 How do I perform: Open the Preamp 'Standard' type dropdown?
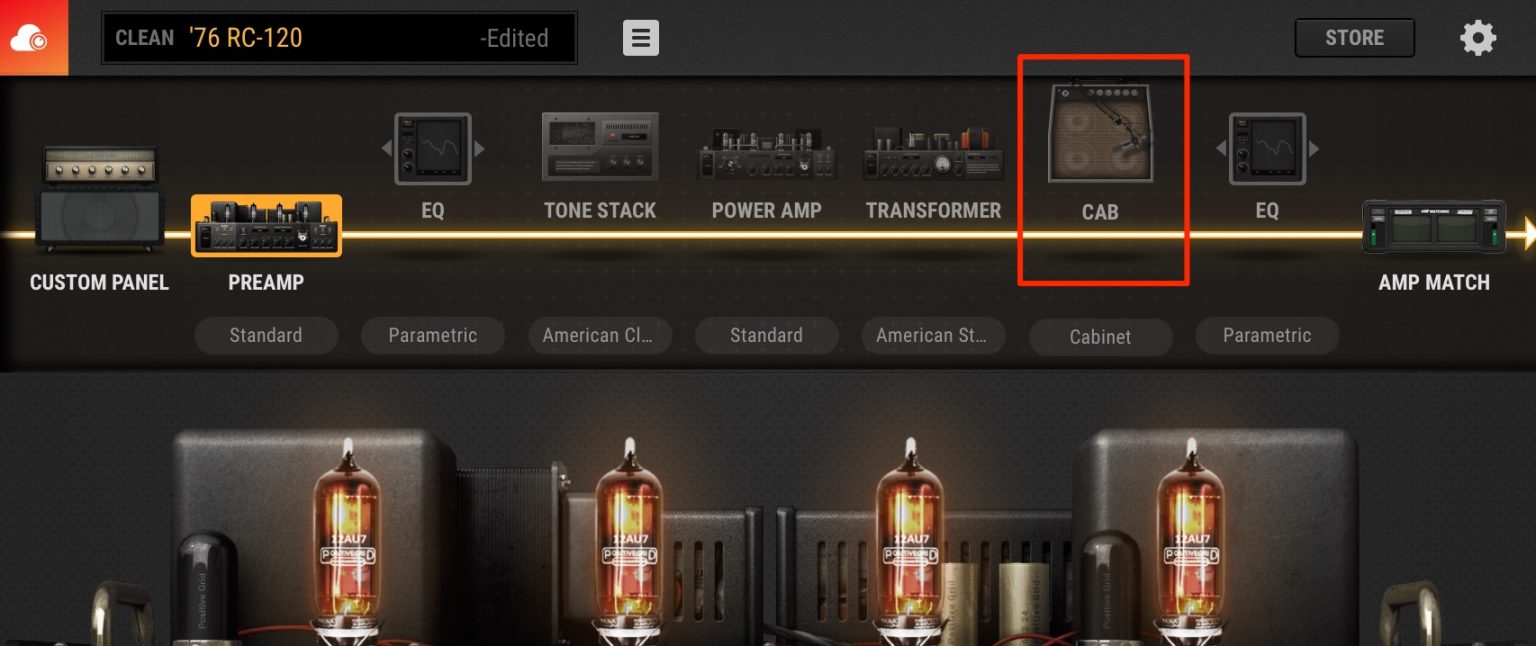click(x=266, y=336)
